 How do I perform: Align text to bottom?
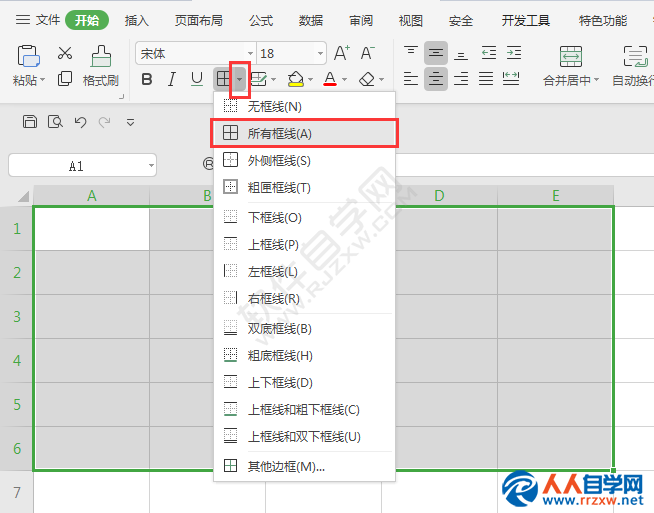tap(461, 54)
